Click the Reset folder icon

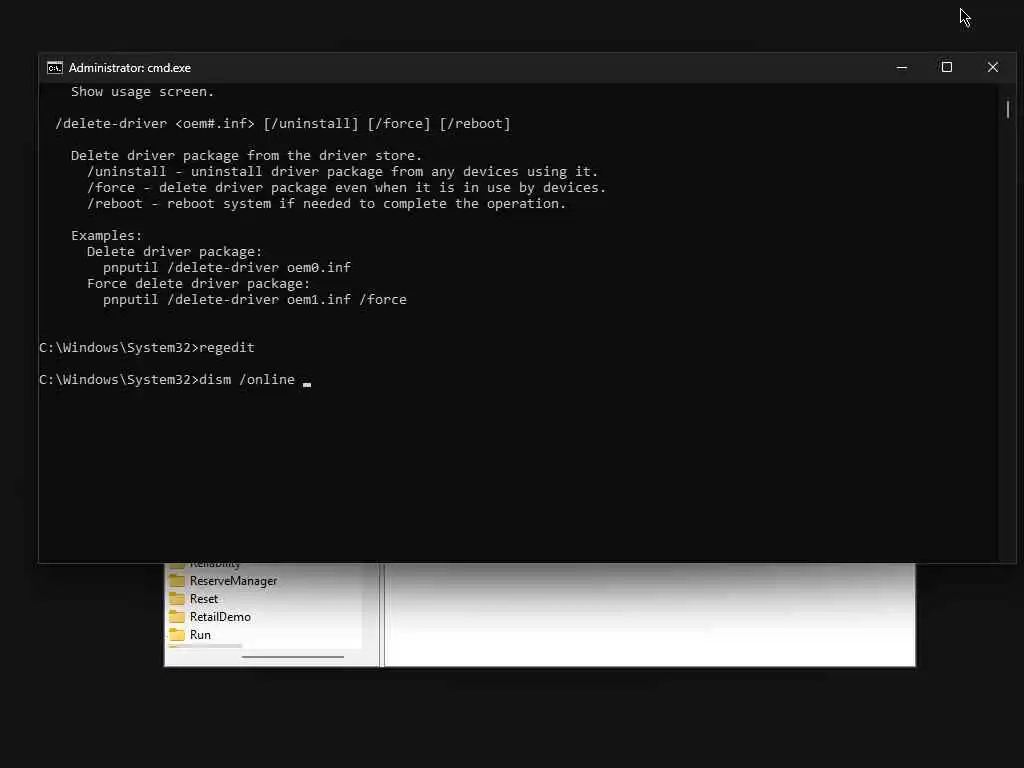pos(176,598)
